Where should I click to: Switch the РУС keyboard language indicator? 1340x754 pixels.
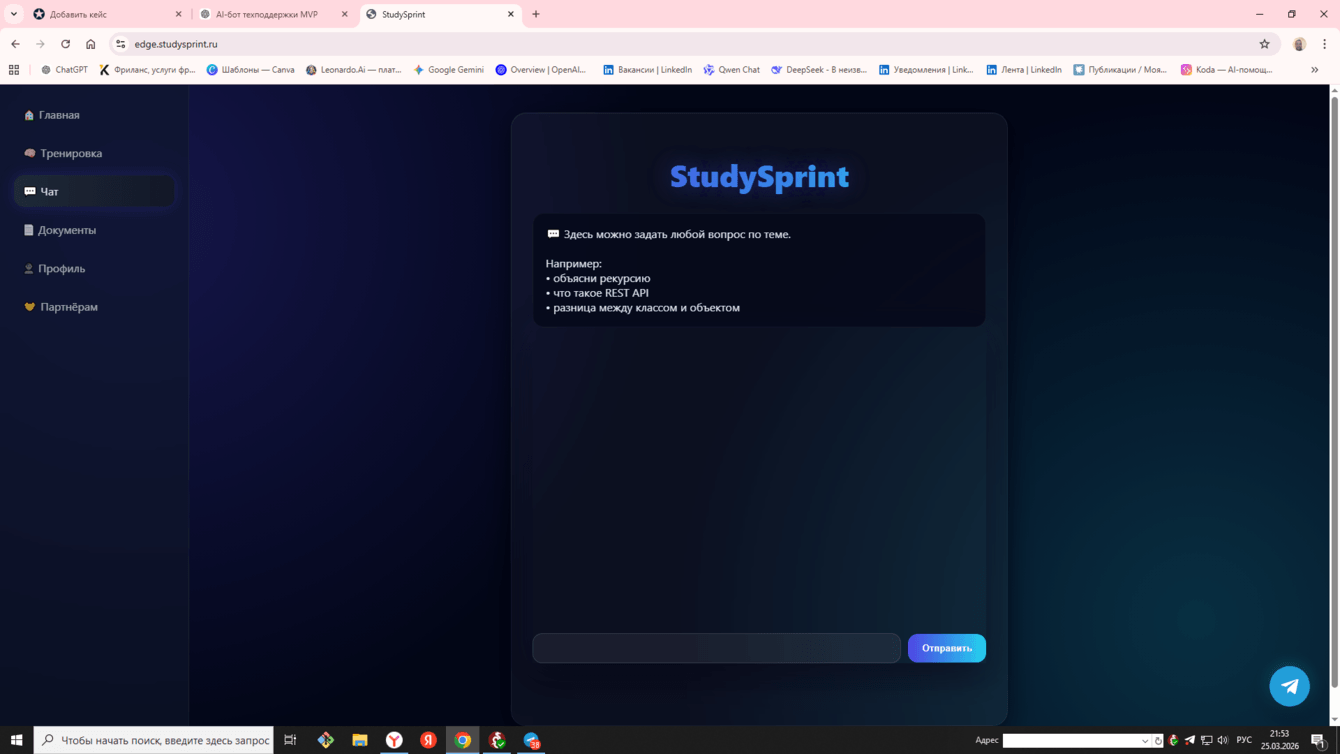(x=1244, y=740)
